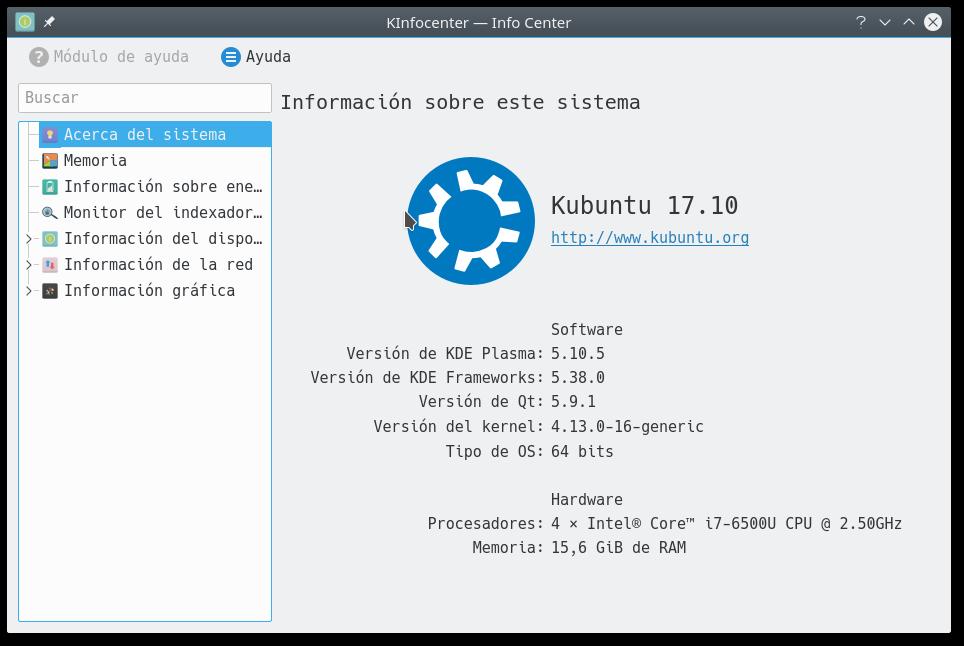Click the KInfocenter app icon in title bar

(x=25, y=22)
